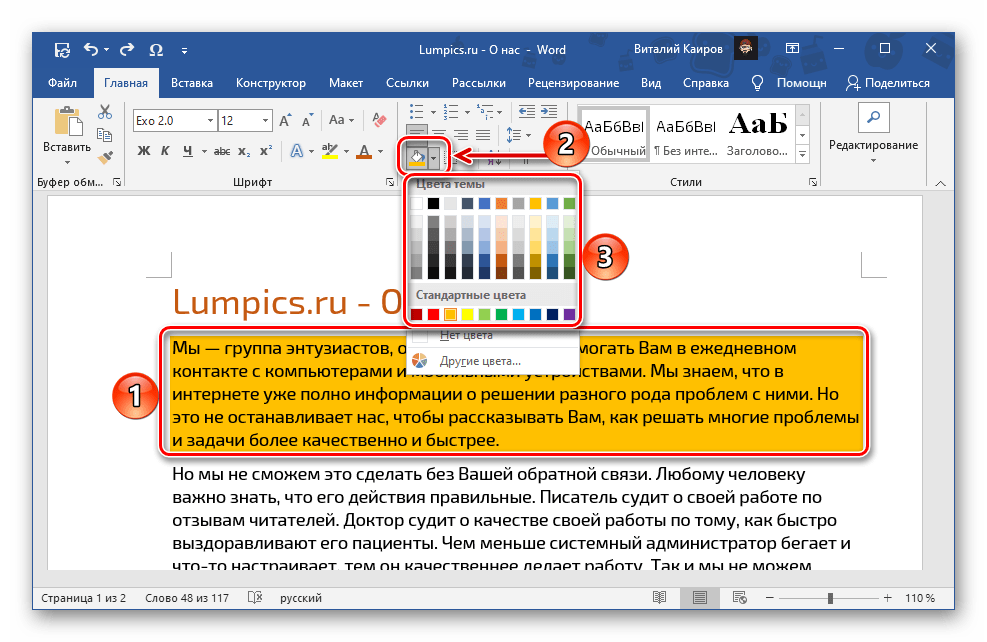Screen dimensions: 987x642
Task: Click the Clear Formatting eraser icon
Action: click(x=378, y=120)
